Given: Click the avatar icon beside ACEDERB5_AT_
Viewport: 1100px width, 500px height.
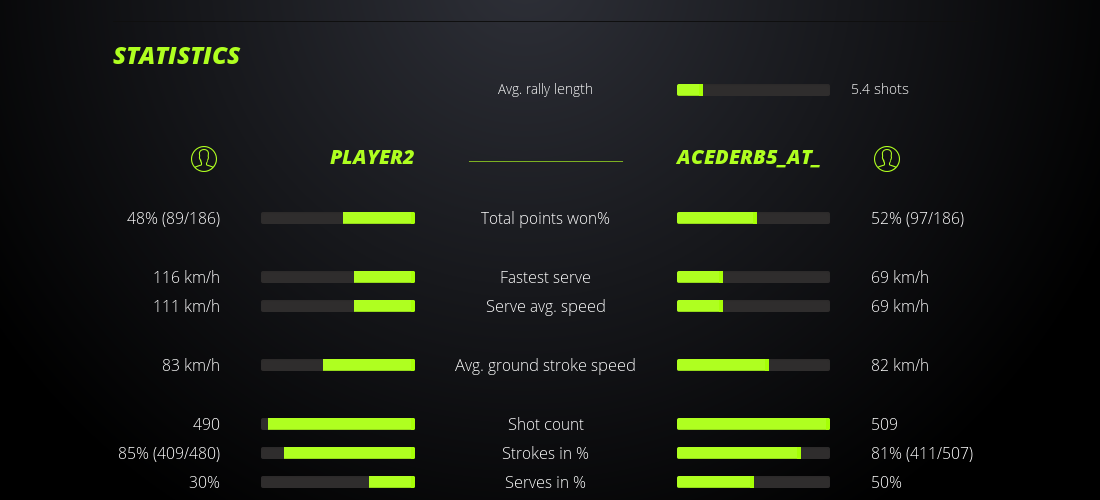Looking at the screenshot, I should click(x=887, y=158).
